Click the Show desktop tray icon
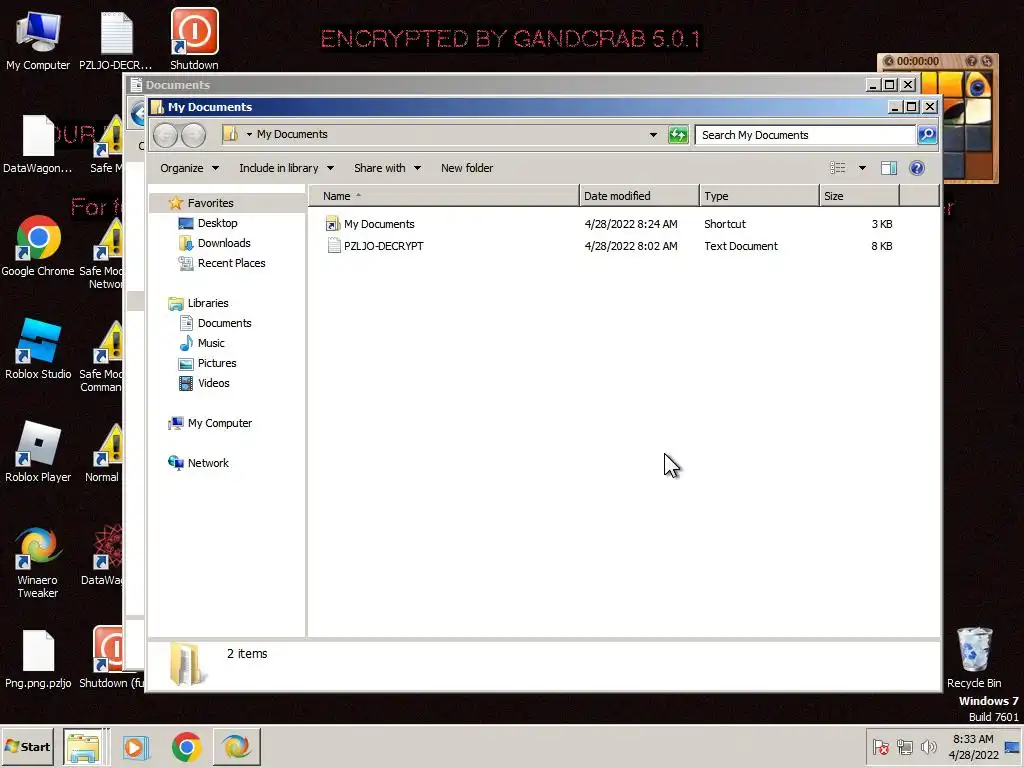 click(x=1012, y=746)
